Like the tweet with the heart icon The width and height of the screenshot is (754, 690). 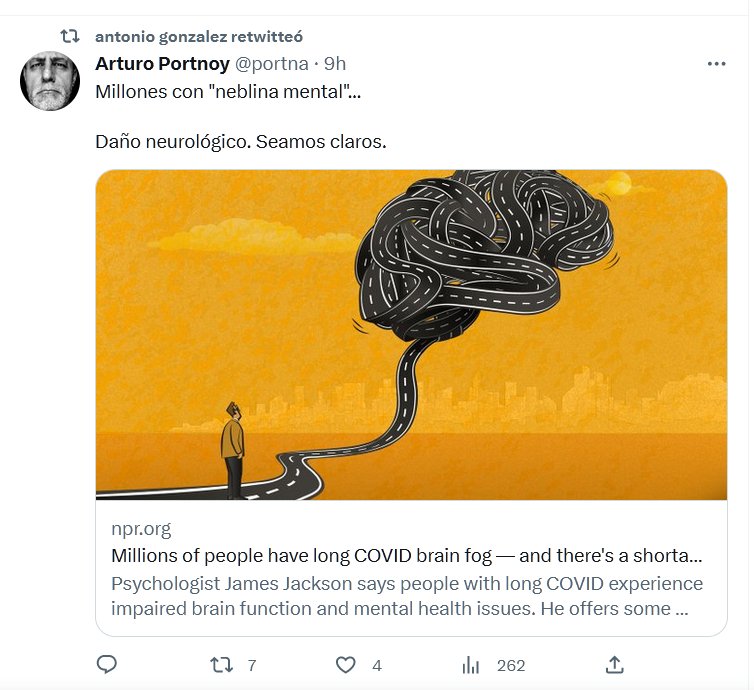pyautogui.click(x=345, y=665)
